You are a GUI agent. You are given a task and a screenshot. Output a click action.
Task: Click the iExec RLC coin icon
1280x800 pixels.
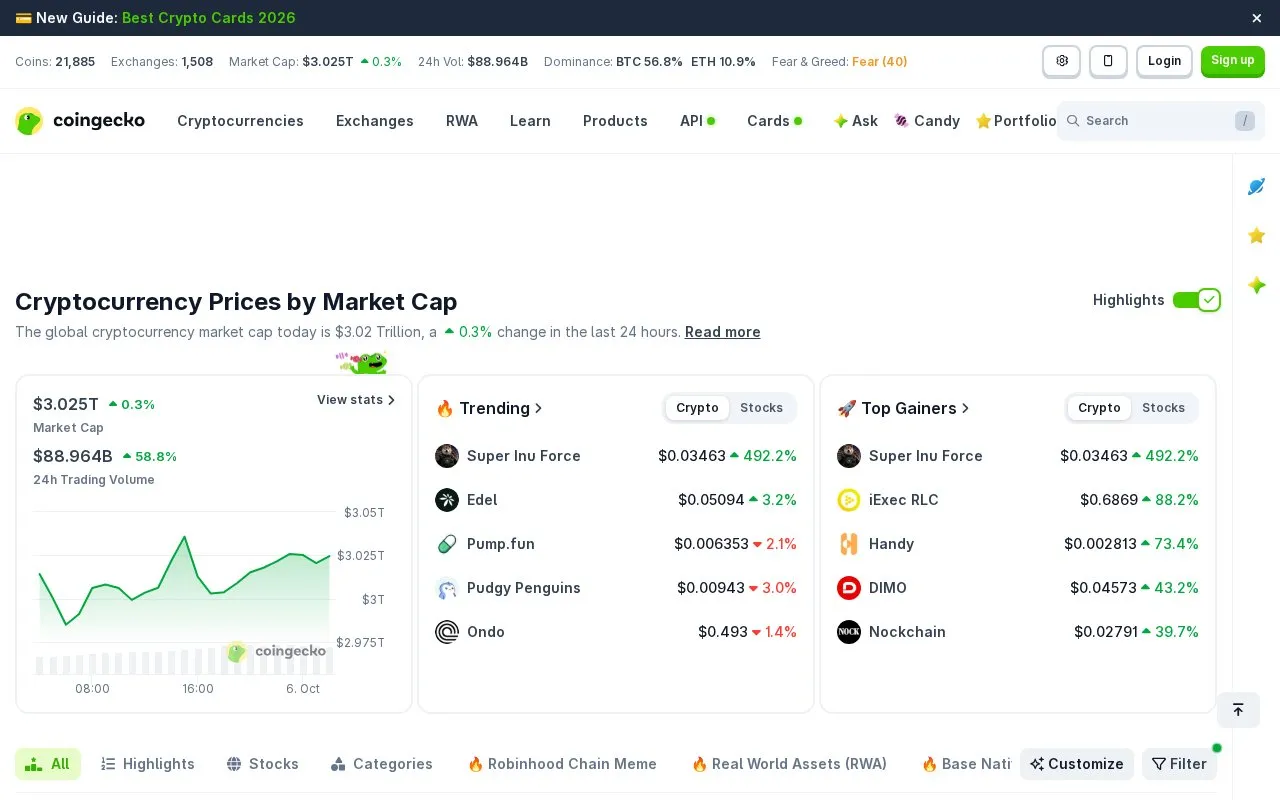(x=849, y=500)
